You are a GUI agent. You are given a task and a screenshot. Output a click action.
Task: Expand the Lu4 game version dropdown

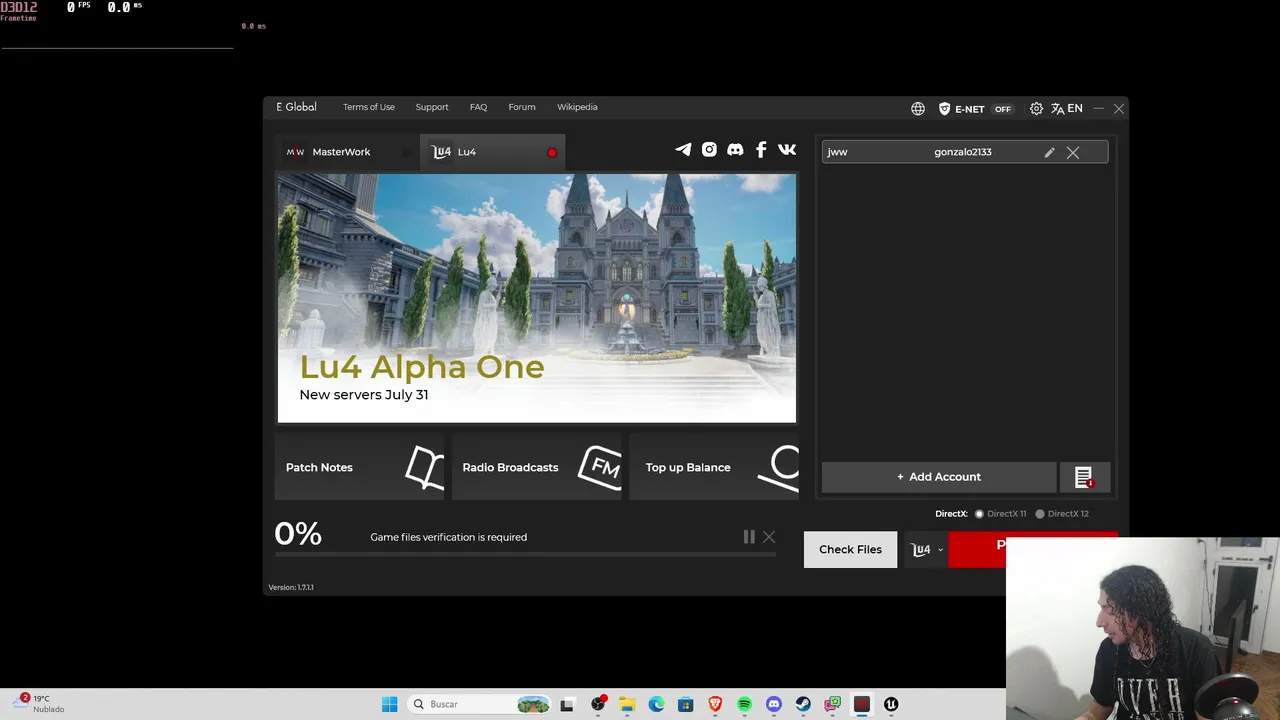927,549
